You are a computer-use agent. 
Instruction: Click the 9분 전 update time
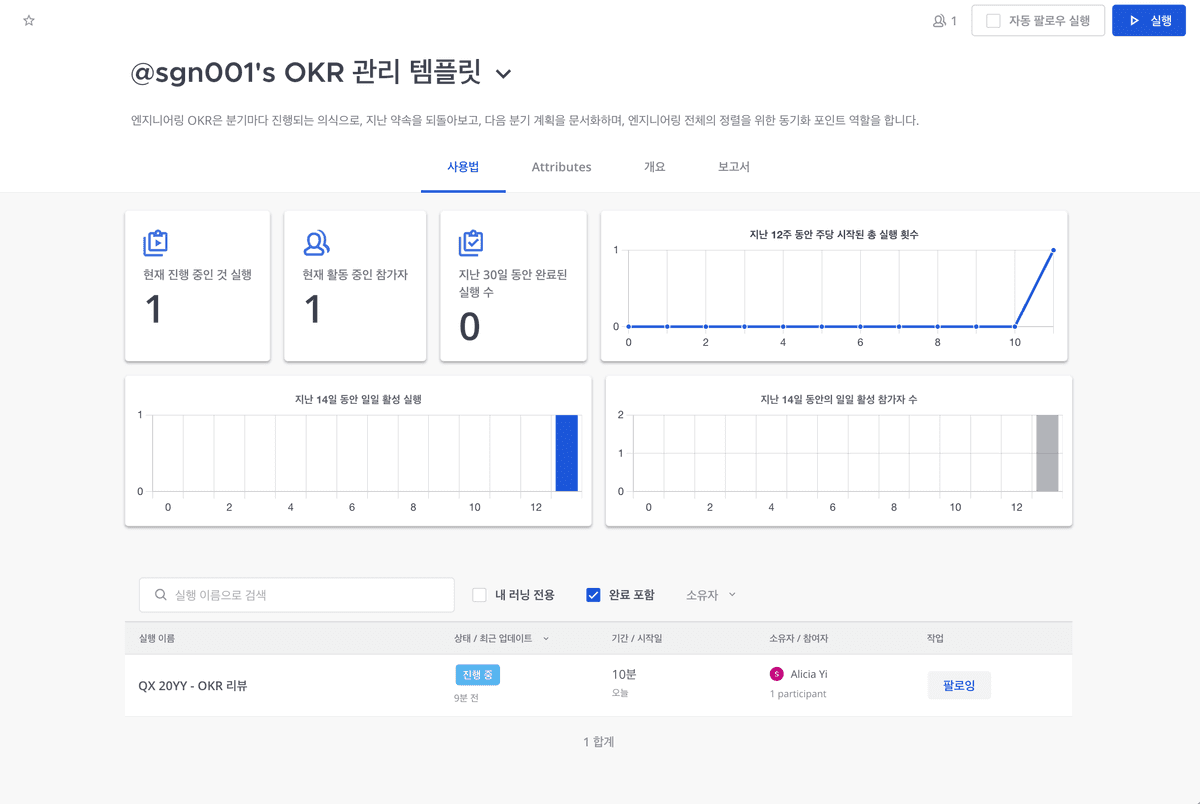(x=466, y=698)
